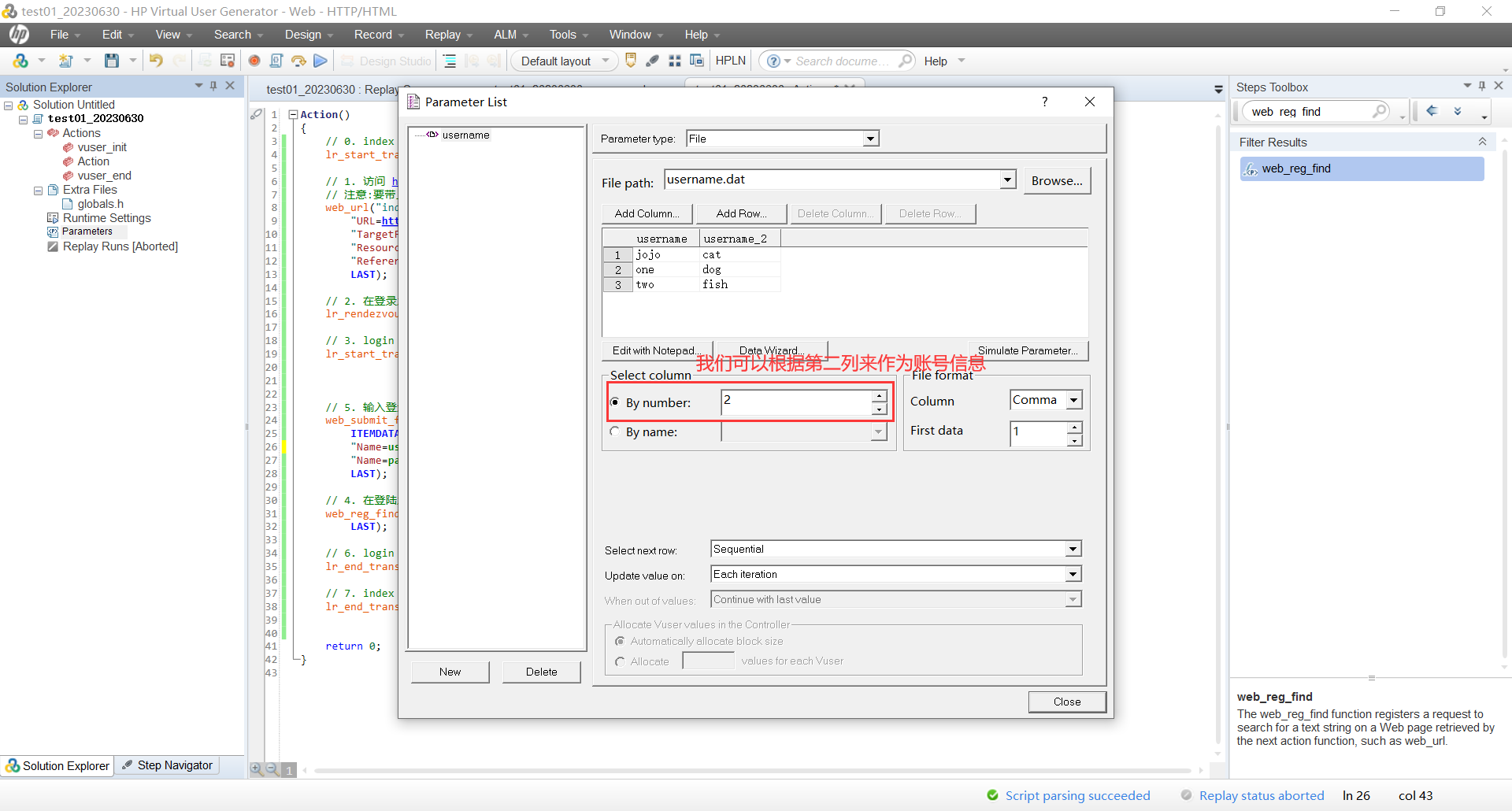
Task: Click the cell containing 'dog'
Action: click(739, 269)
